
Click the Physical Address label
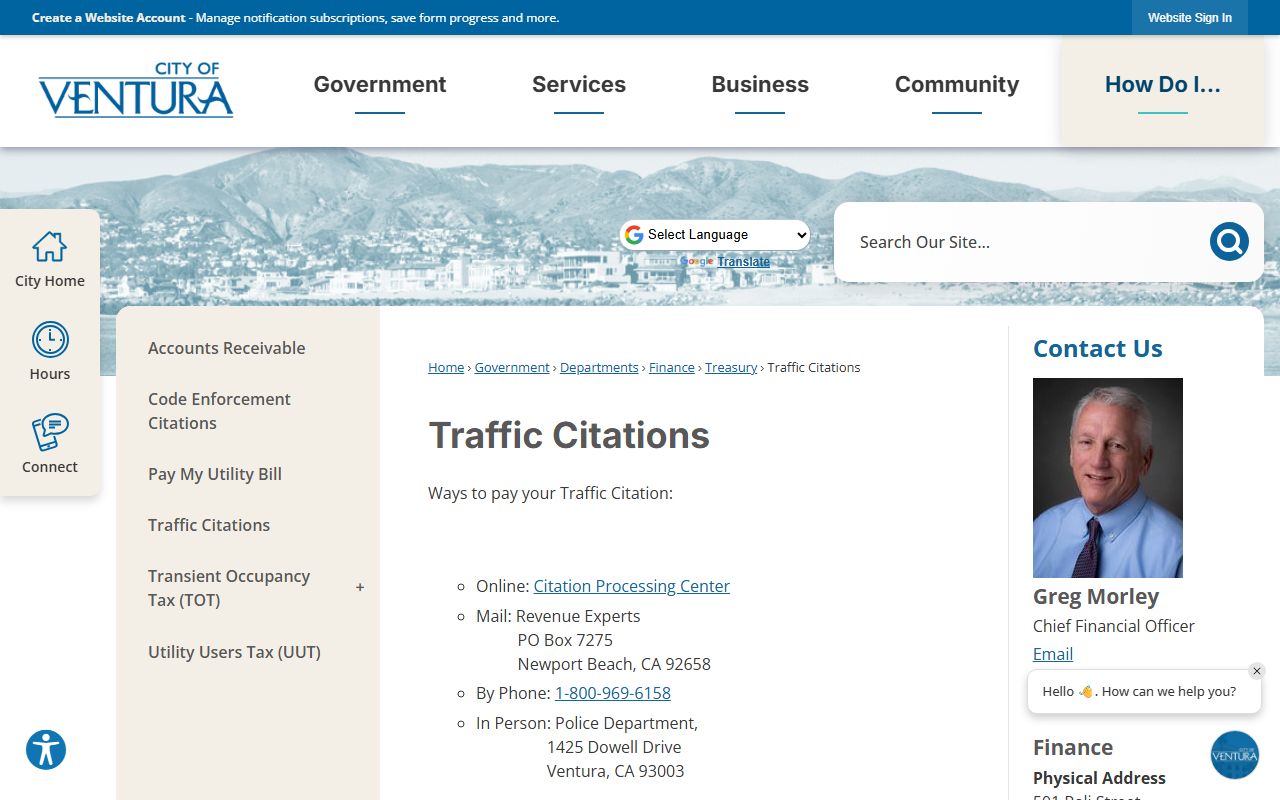[1099, 778]
